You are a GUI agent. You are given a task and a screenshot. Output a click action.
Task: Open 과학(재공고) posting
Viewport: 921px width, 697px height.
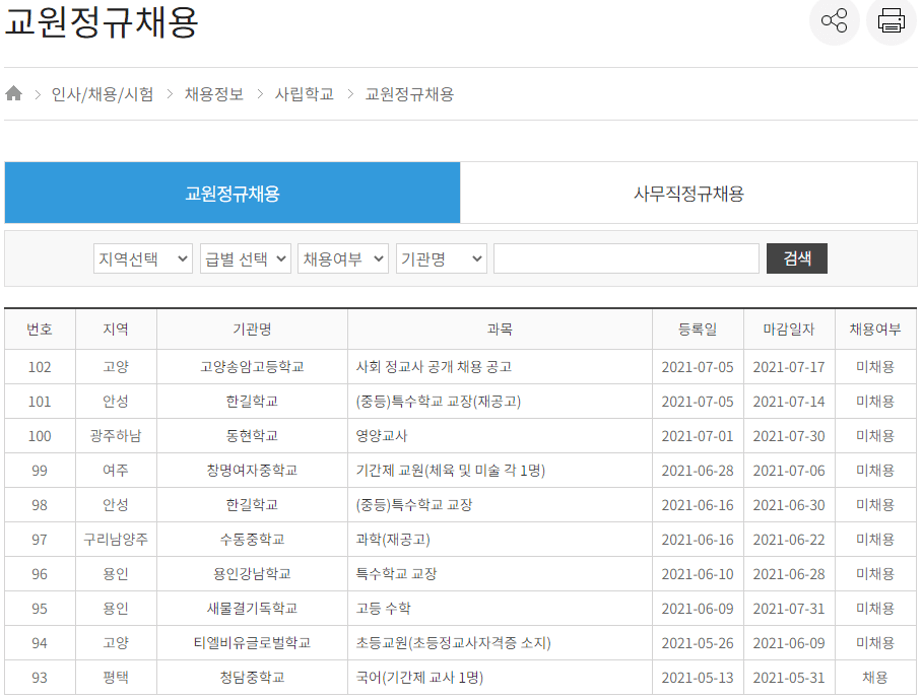click(392, 540)
